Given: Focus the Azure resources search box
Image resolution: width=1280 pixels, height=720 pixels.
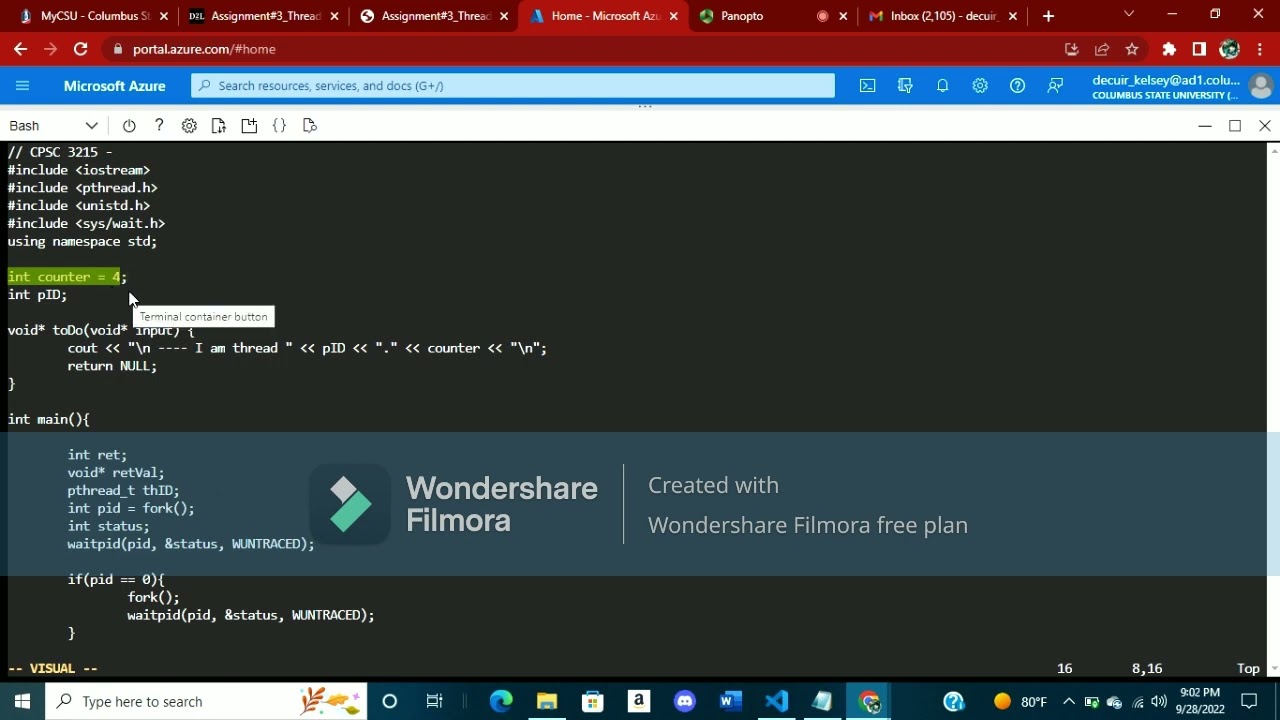Looking at the screenshot, I should [513, 86].
